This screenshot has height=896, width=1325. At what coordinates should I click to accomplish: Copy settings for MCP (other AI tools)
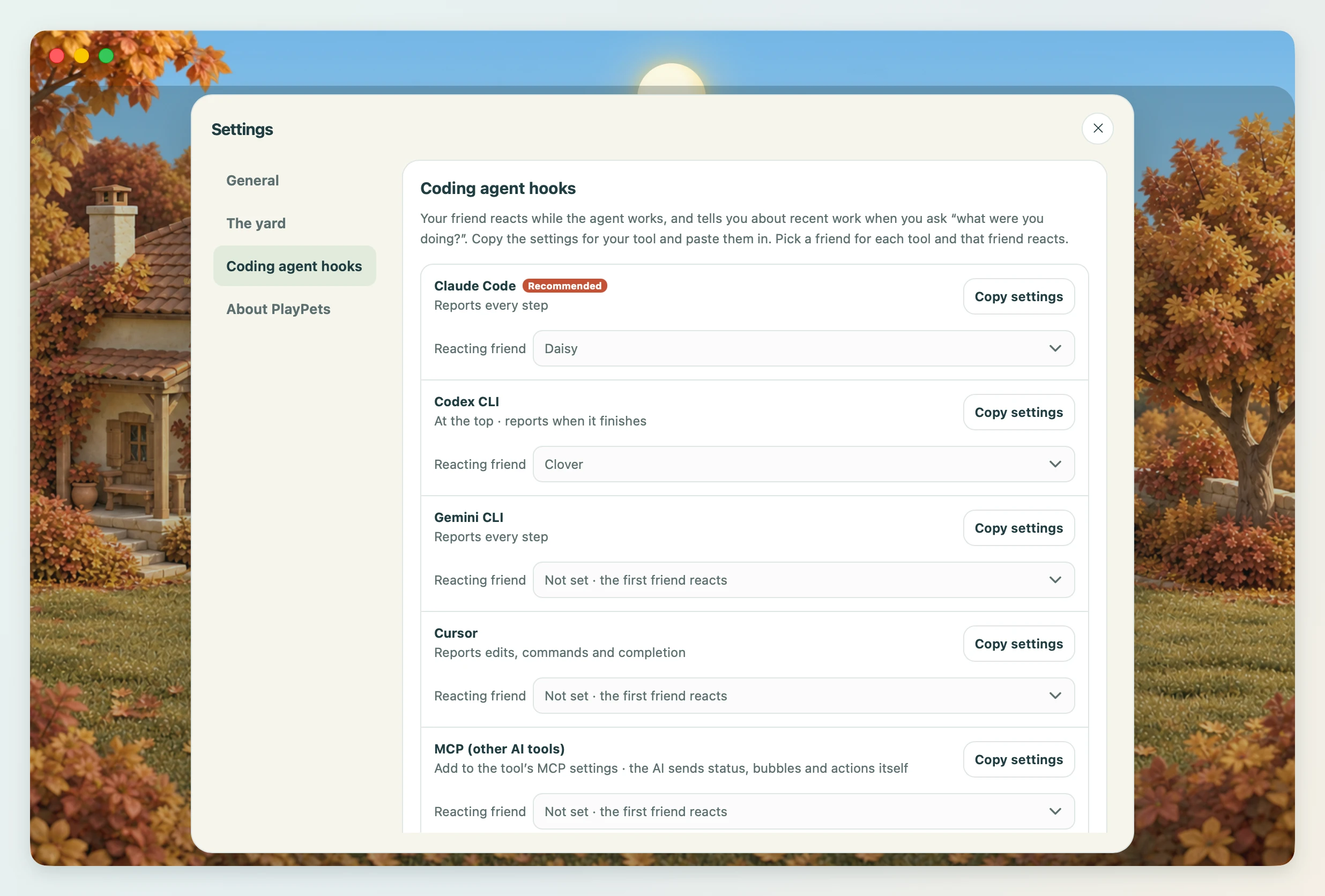tap(1018, 759)
